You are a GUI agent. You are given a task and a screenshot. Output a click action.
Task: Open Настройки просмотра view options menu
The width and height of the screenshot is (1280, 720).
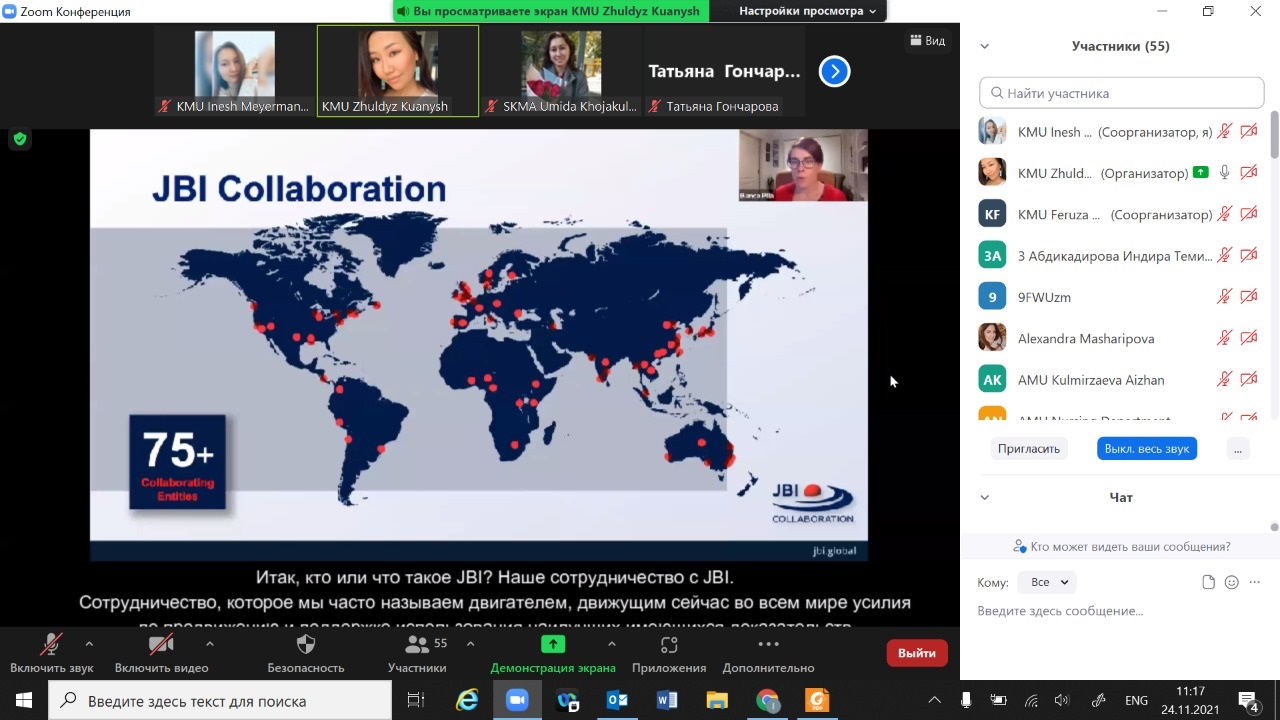click(x=807, y=11)
